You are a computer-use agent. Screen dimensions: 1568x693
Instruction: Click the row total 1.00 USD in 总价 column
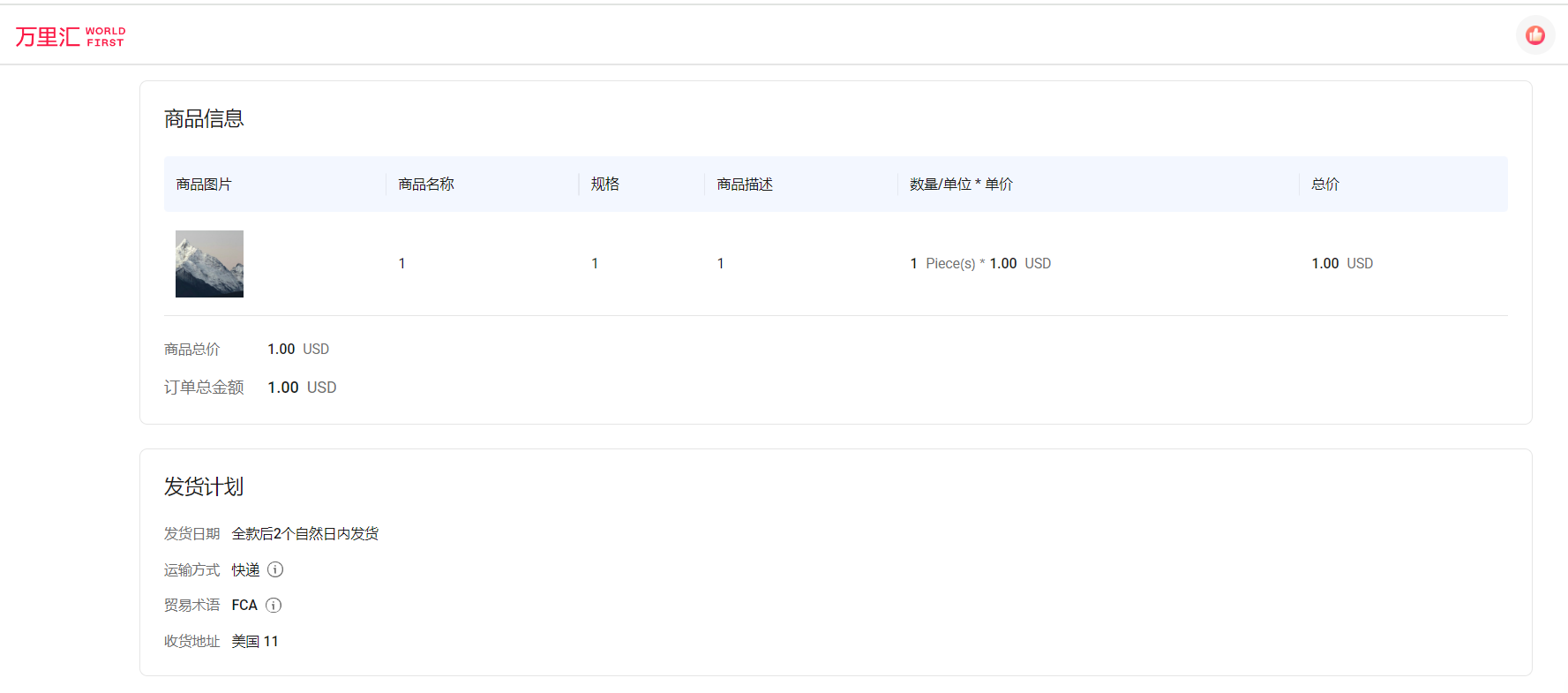[1342, 264]
